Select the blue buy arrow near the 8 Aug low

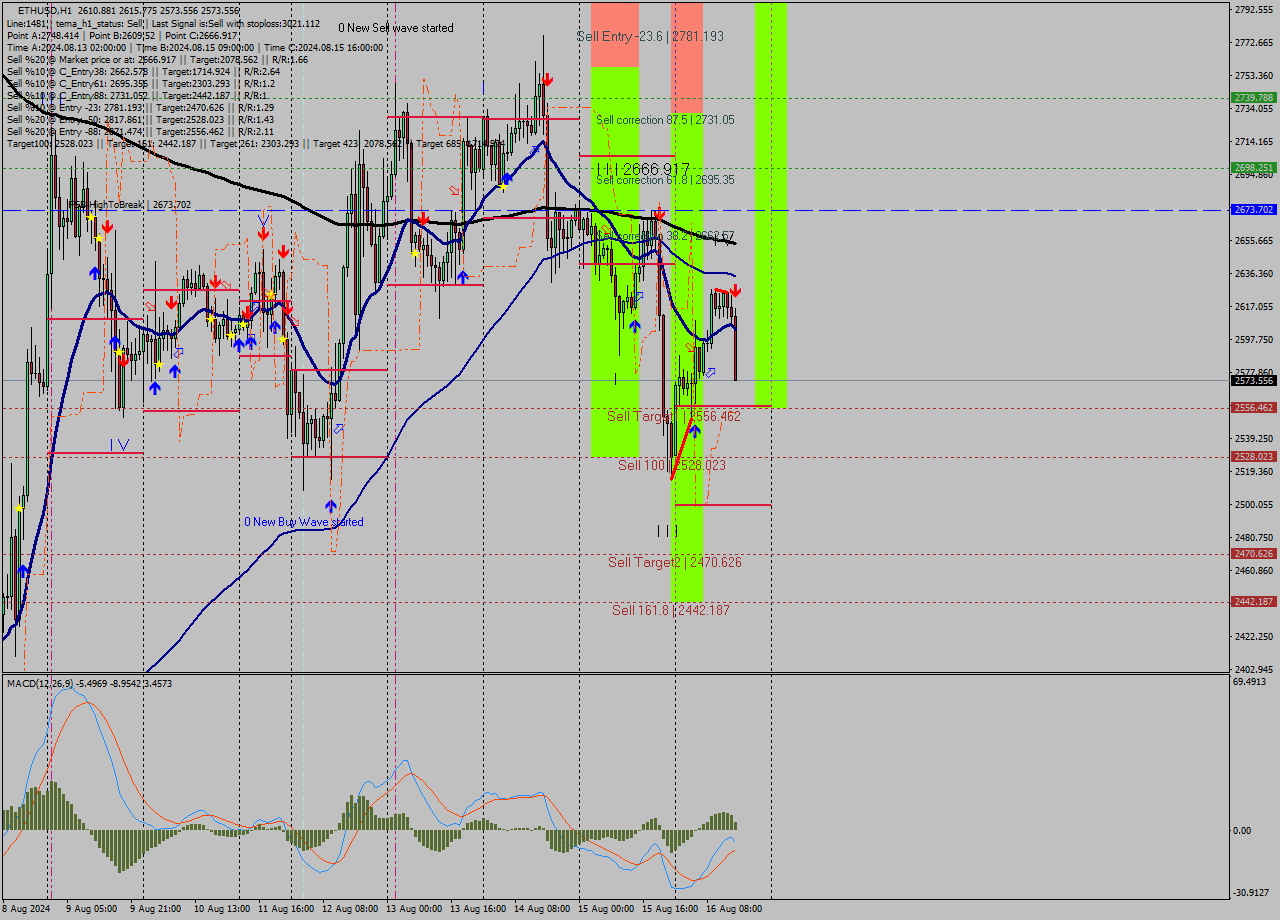(23, 570)
